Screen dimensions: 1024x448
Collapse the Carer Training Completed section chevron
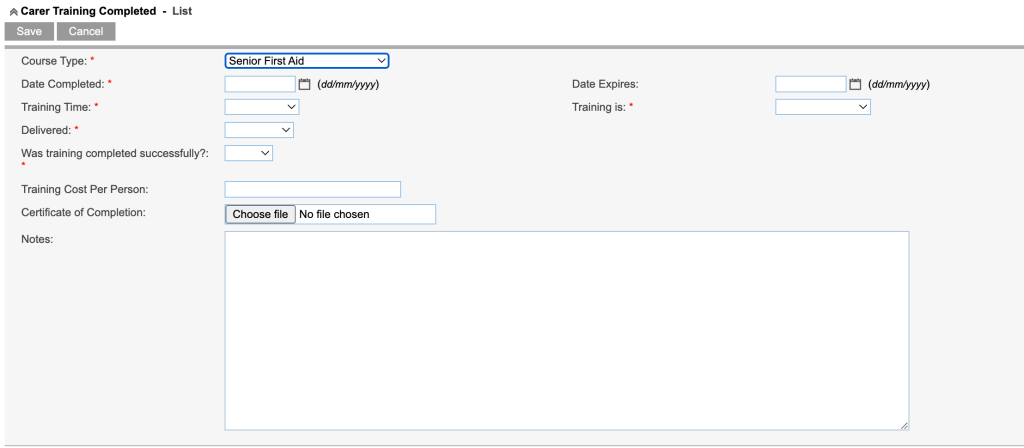click(14, 12)
